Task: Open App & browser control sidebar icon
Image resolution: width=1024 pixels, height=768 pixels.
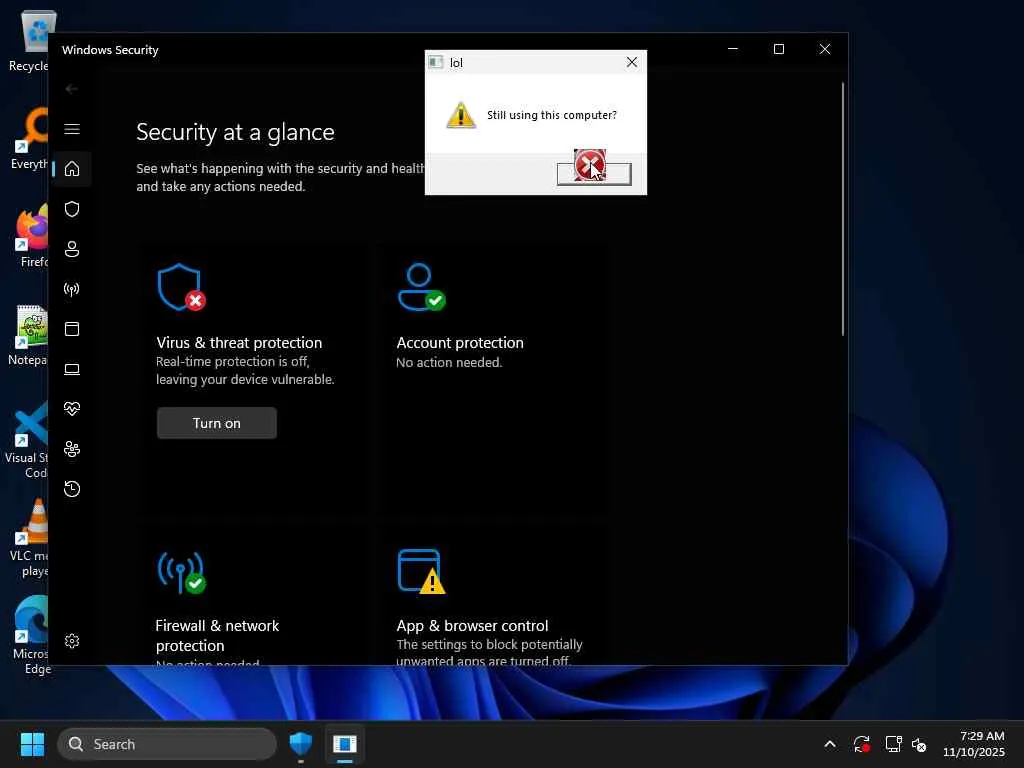Action: (72, 328)
